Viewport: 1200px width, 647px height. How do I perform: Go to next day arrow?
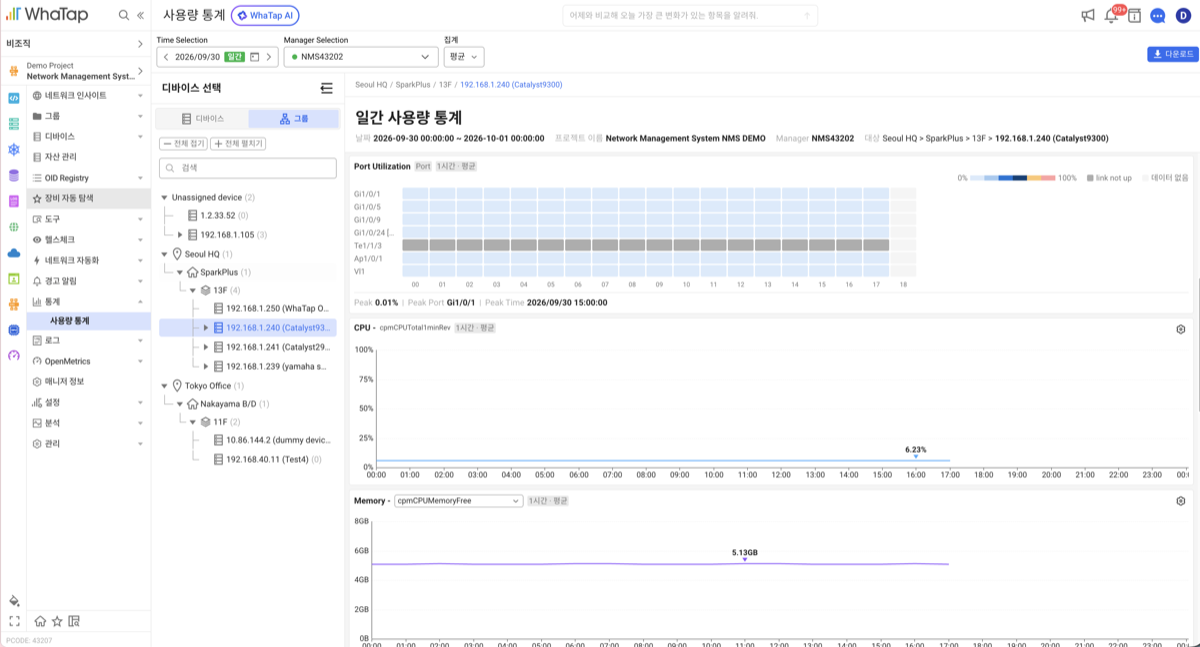269,57
